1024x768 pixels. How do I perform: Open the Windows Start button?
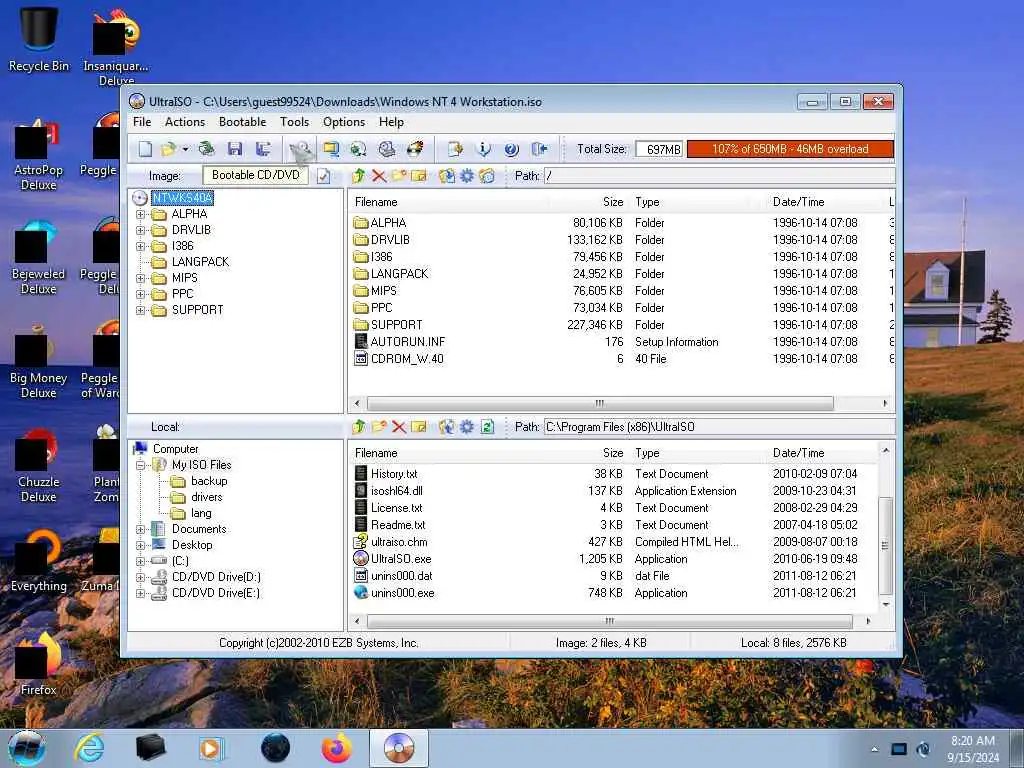coord(27,748)
